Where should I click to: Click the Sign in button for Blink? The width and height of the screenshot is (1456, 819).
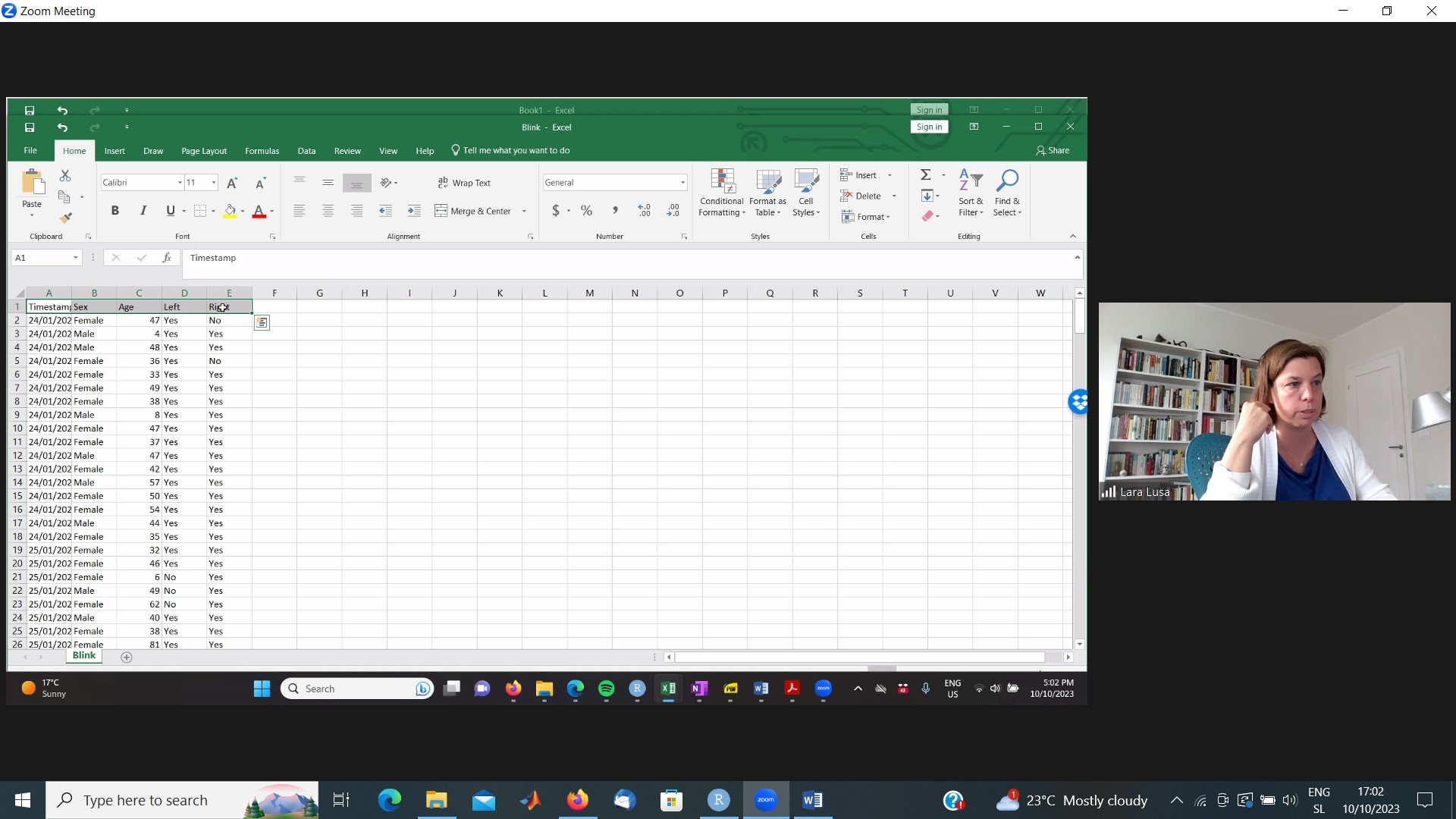click(x=929, y=127)
